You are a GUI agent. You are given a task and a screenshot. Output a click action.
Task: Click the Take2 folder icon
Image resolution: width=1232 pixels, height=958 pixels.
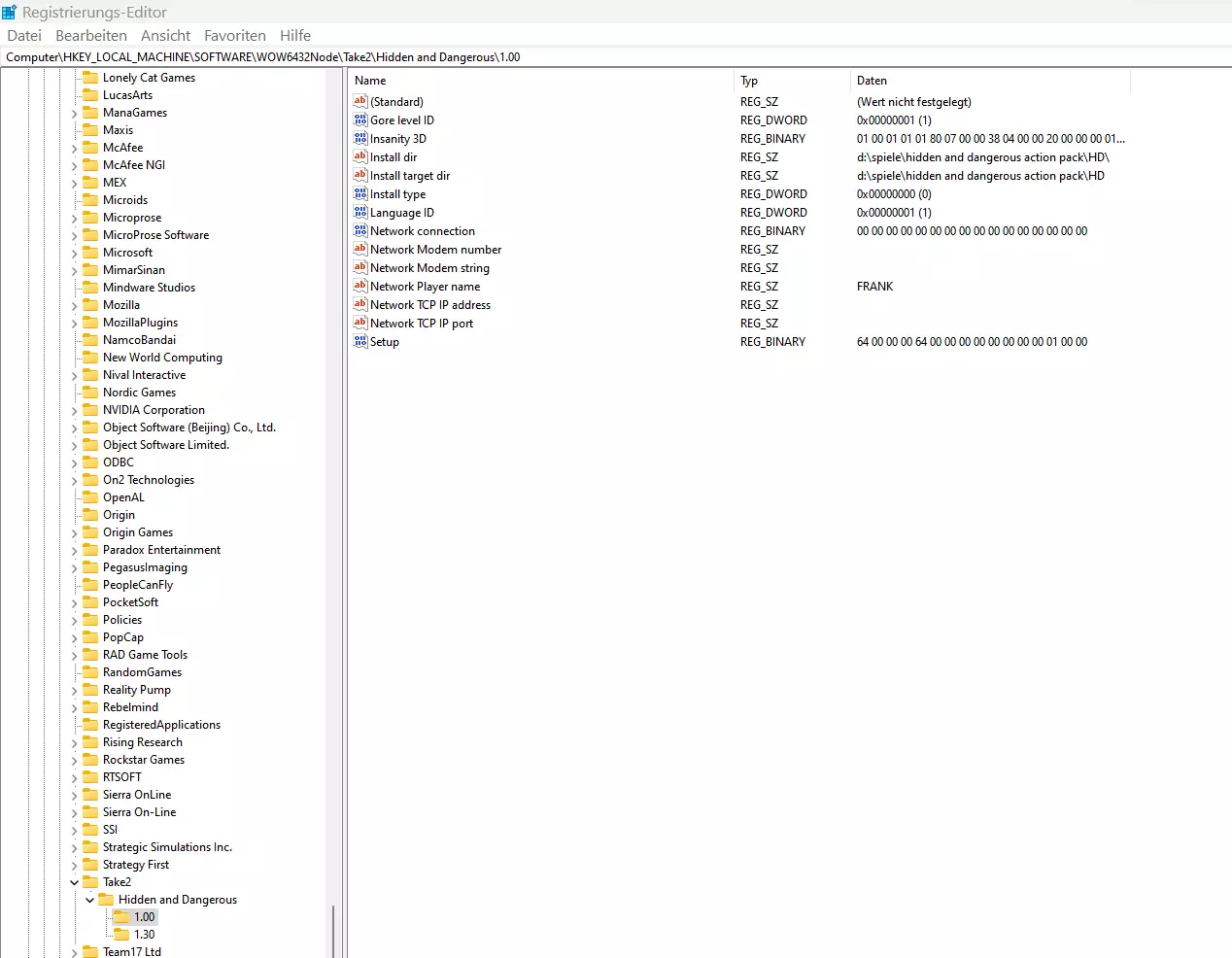click(90, 881)
